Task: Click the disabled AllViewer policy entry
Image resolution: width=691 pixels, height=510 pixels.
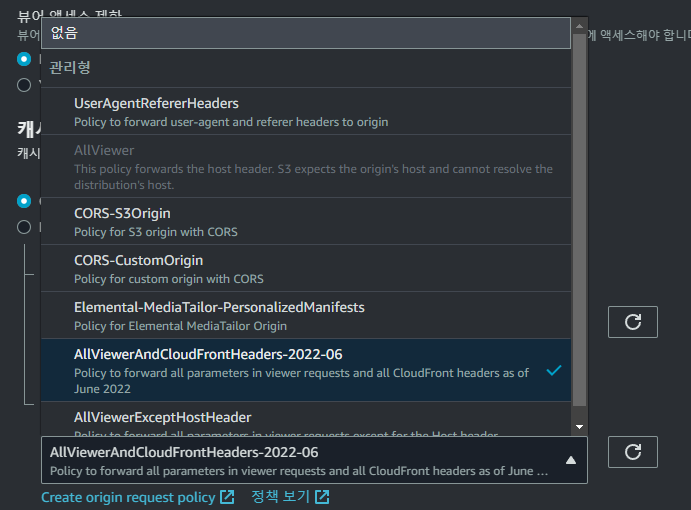Action: 306,166
